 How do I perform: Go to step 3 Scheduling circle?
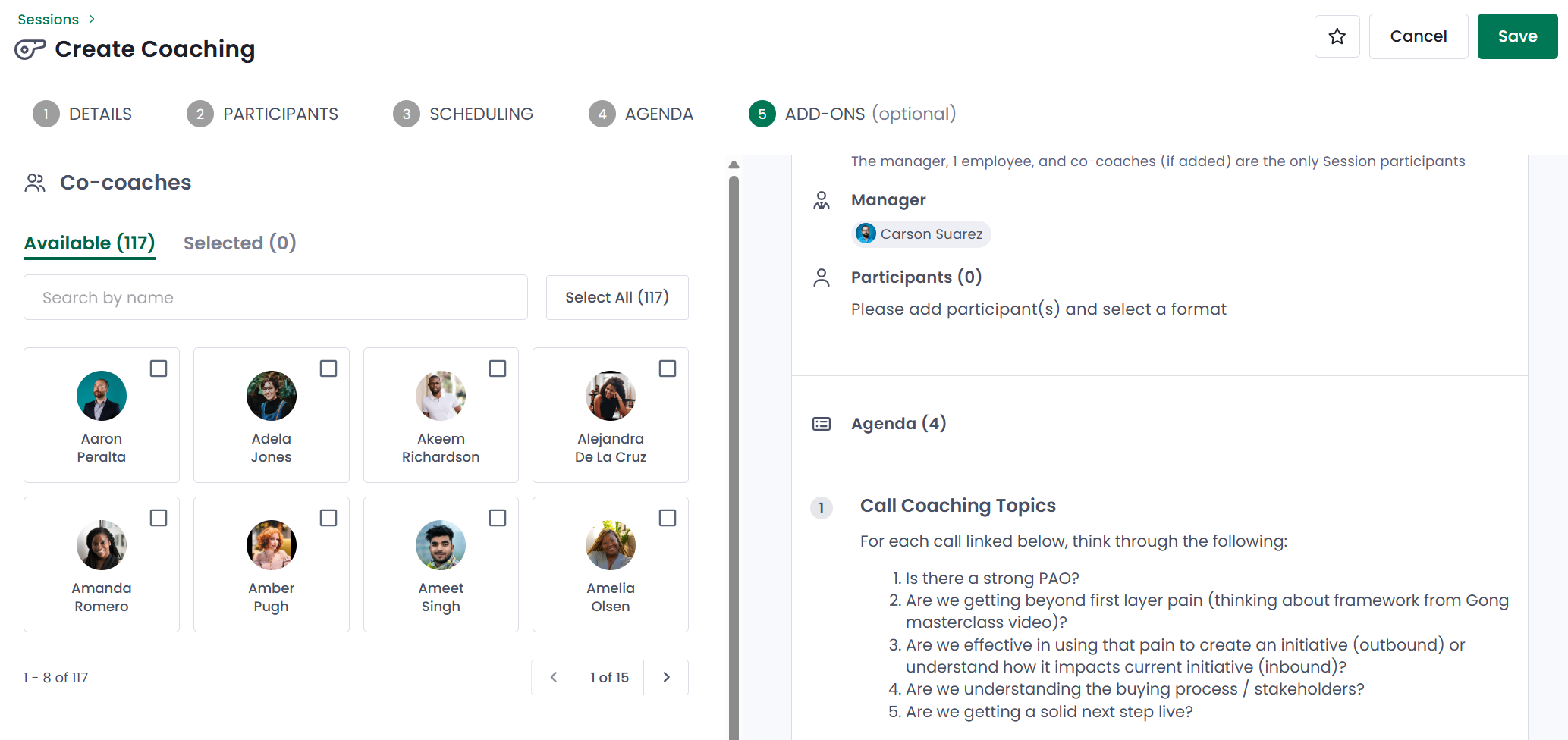tap(407, 114)
